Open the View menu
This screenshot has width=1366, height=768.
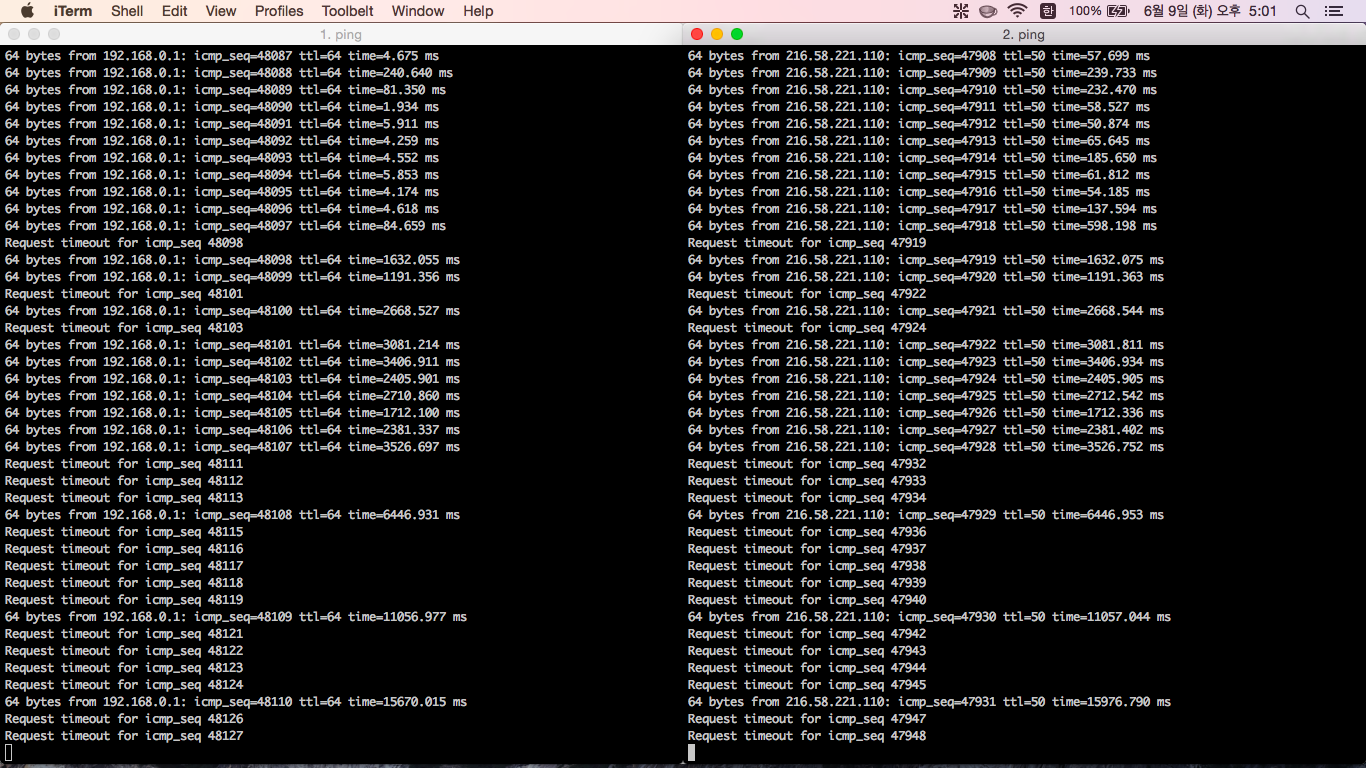(221, 11)
